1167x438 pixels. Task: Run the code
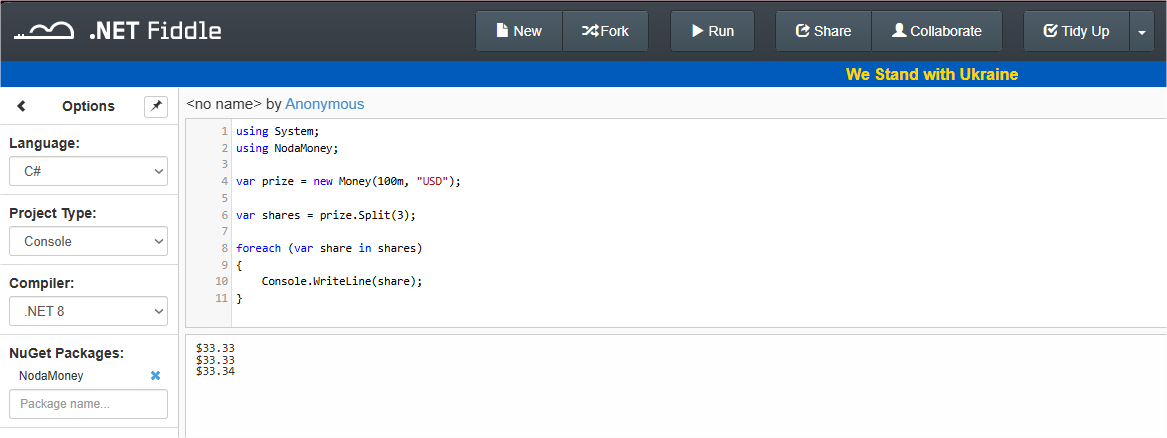(712, 31)
